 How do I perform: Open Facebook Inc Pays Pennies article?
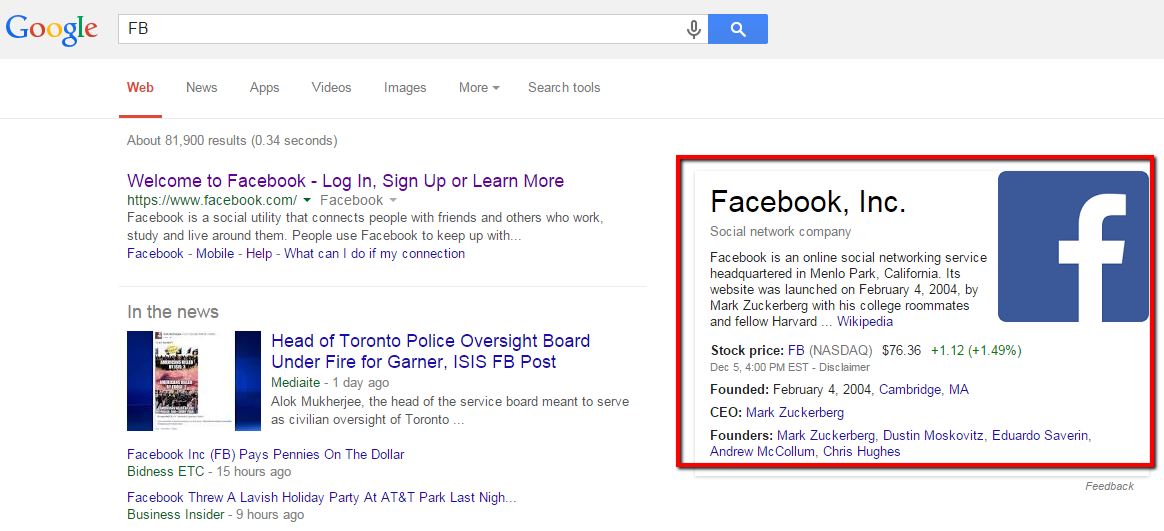(x=265, y=455)
